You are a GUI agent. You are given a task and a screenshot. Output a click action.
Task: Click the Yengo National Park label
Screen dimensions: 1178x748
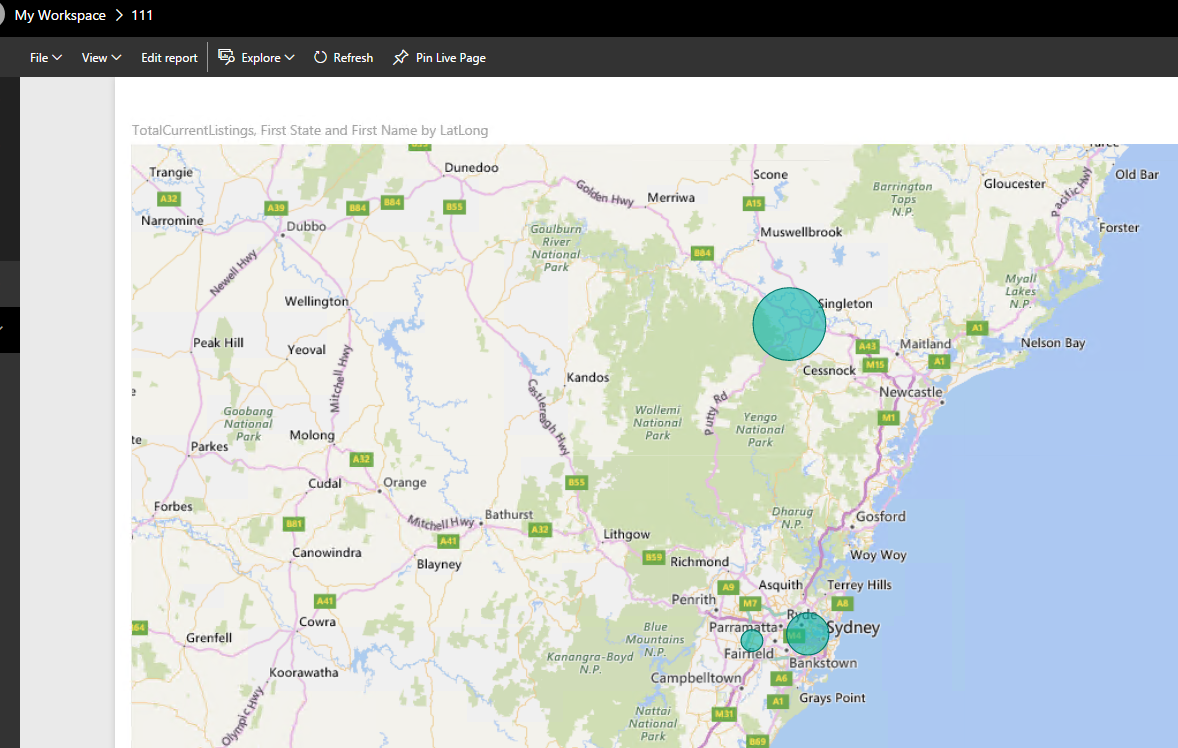(760, 429)
